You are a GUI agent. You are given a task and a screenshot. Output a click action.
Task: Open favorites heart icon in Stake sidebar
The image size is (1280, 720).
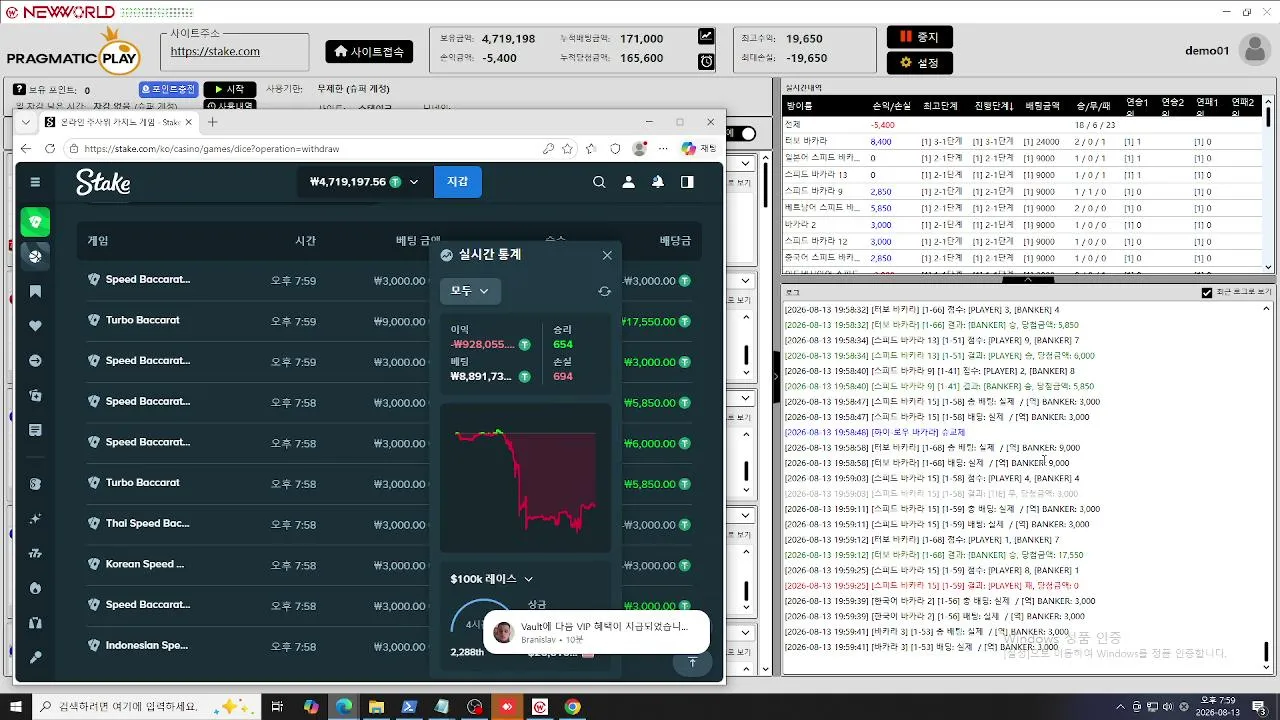tap(35, 326)
